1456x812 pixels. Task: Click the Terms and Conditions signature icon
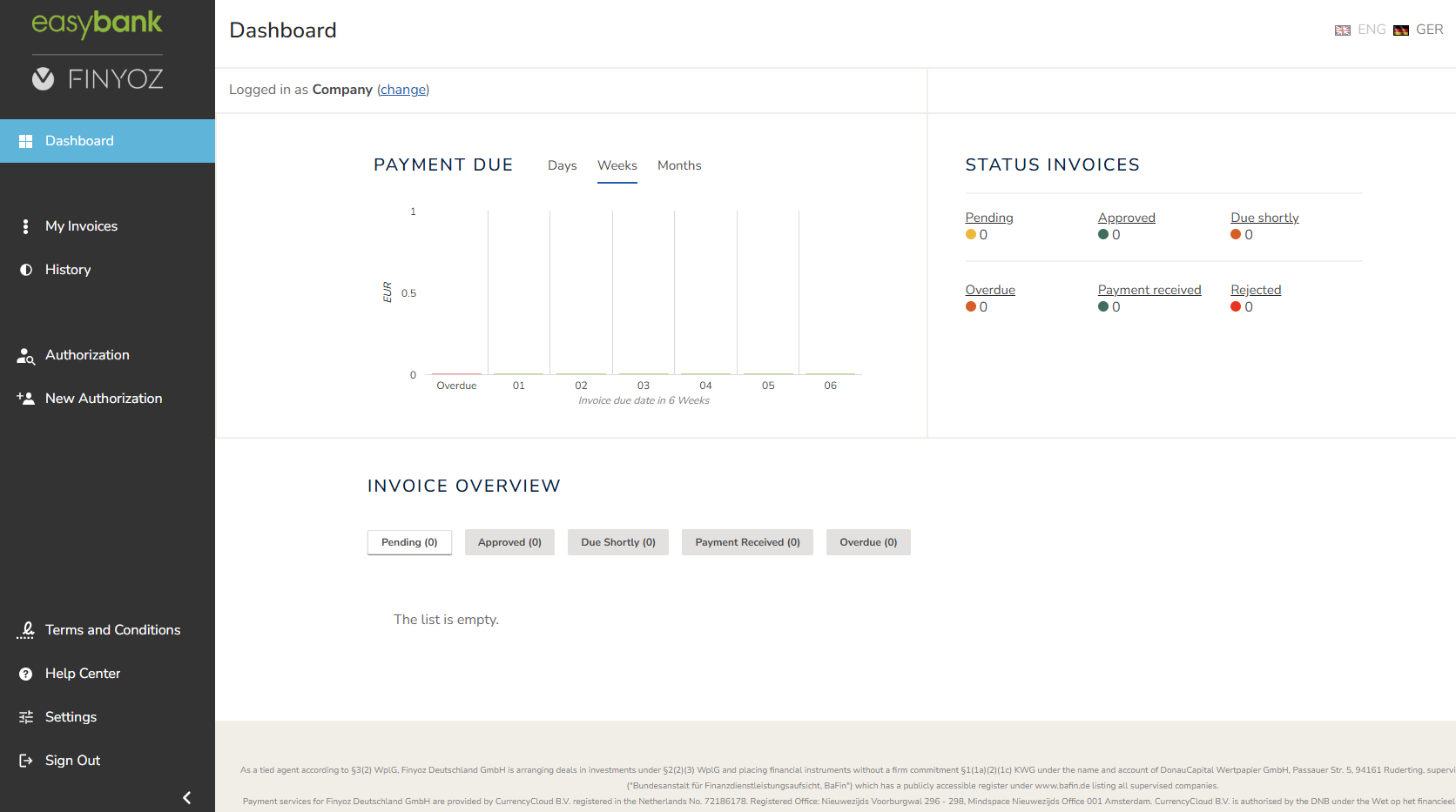(x=26, y=630)
